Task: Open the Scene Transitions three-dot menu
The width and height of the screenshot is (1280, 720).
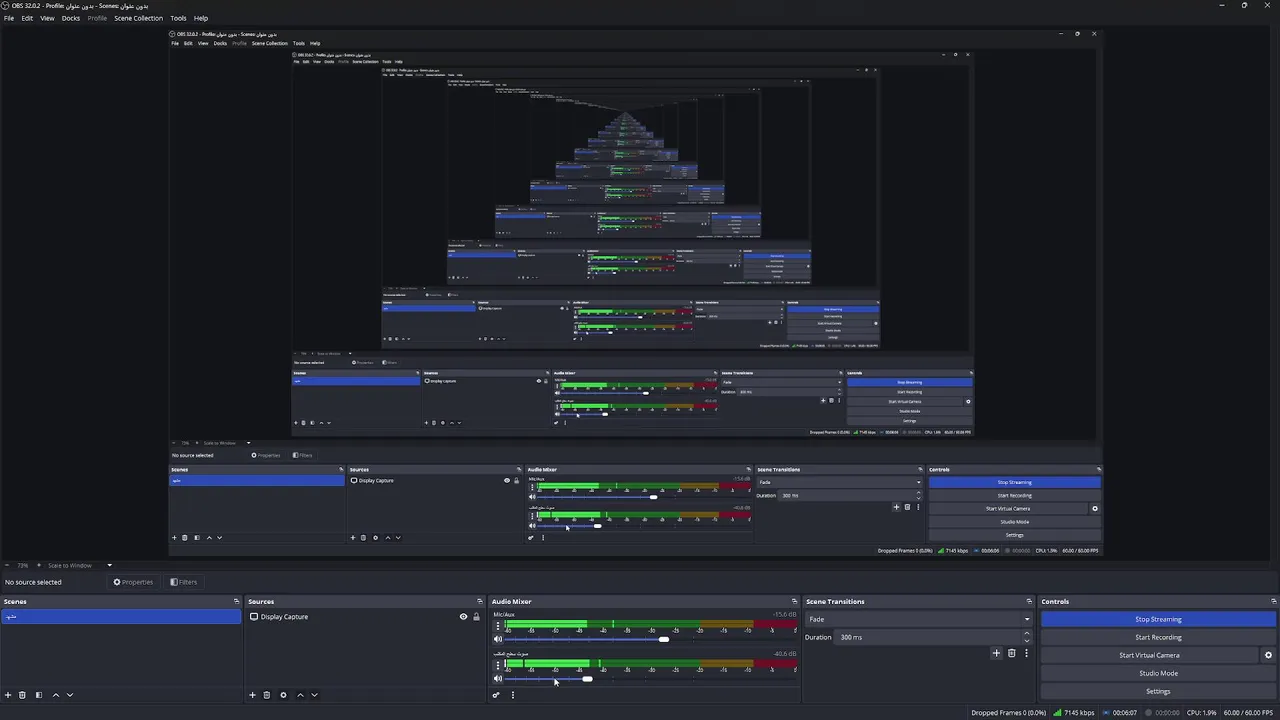Action: [1026, 653]
